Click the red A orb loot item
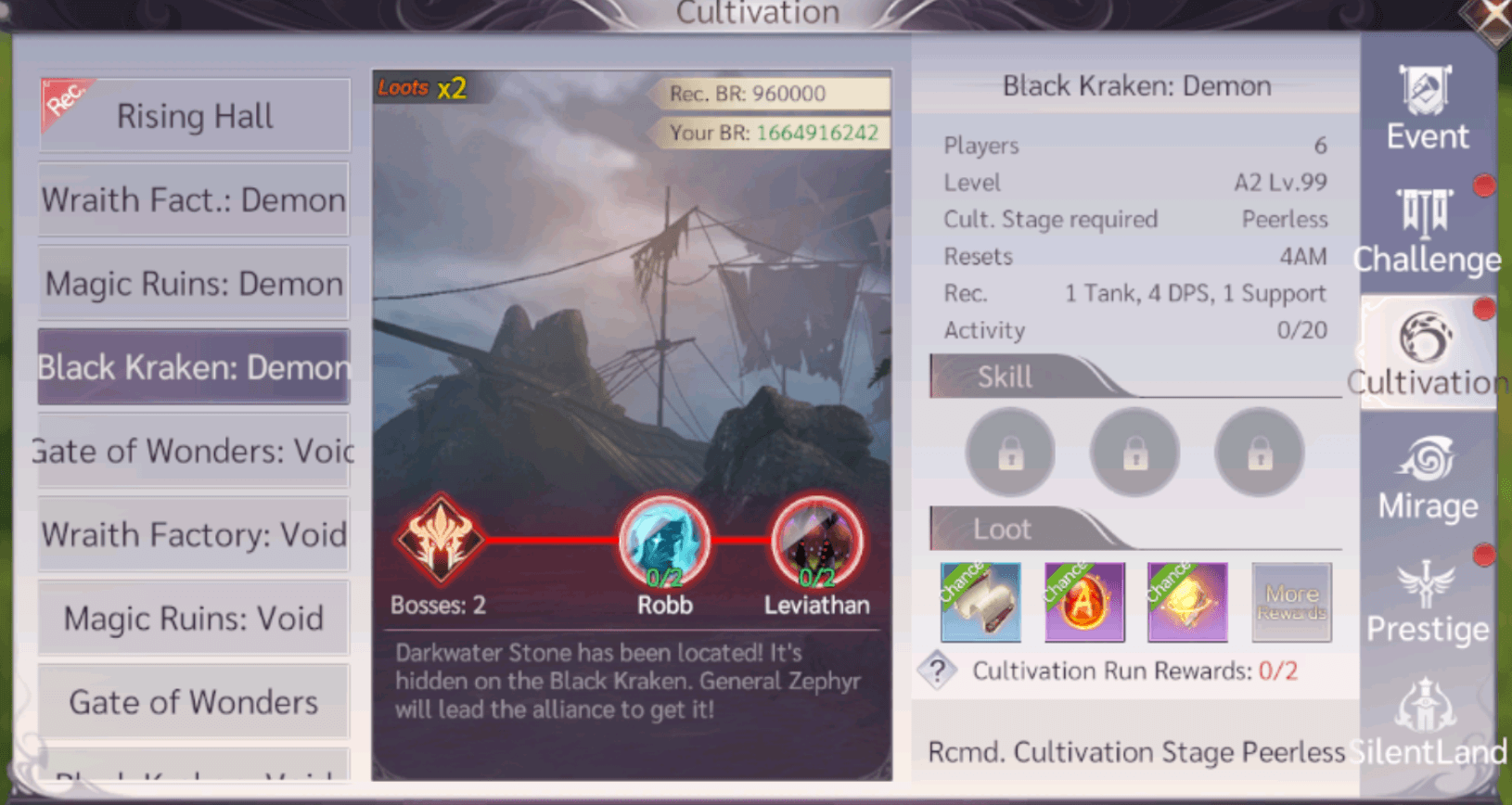1512x805 pixels. coord(1084,603)
